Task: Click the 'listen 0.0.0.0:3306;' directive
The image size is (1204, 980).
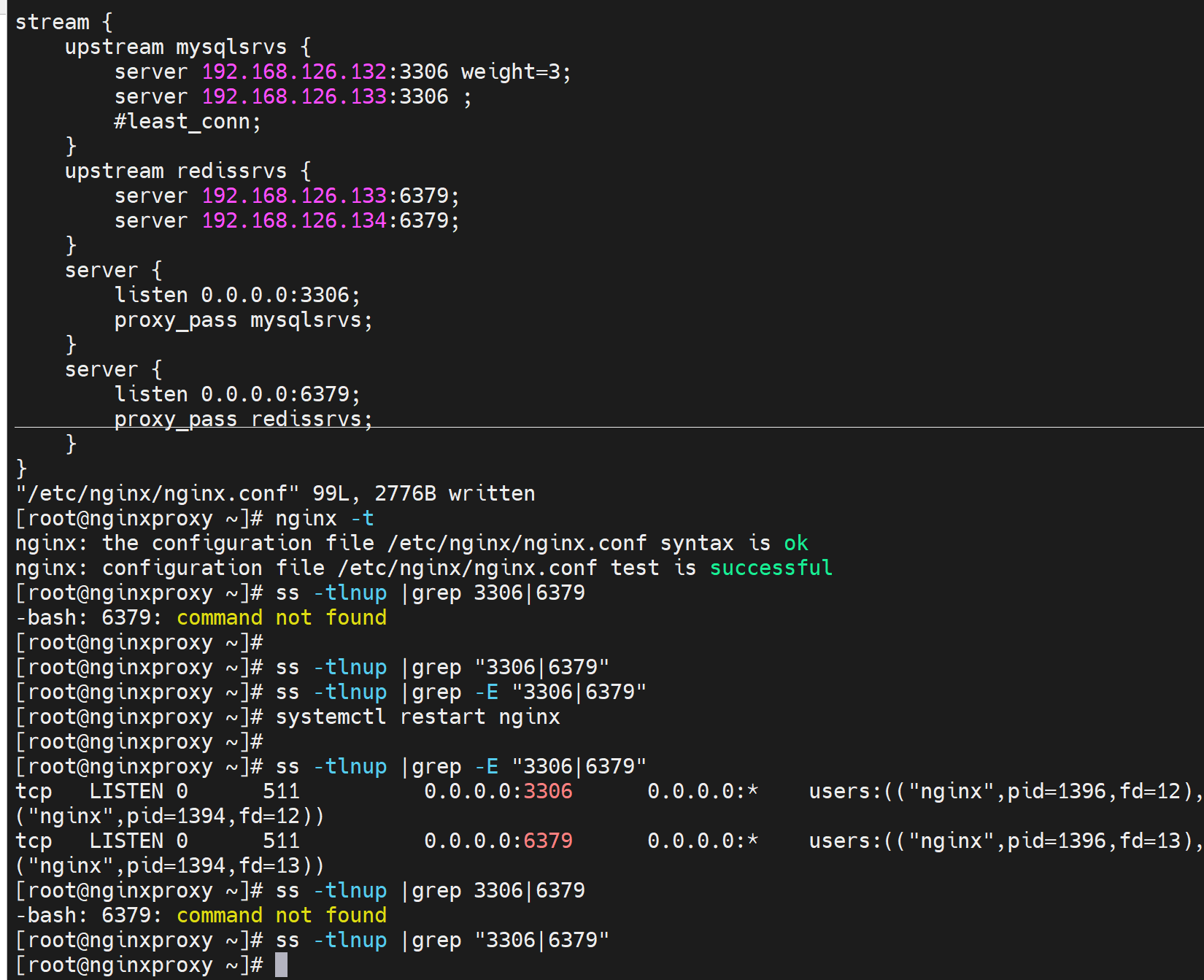Action: coord(237,295)
